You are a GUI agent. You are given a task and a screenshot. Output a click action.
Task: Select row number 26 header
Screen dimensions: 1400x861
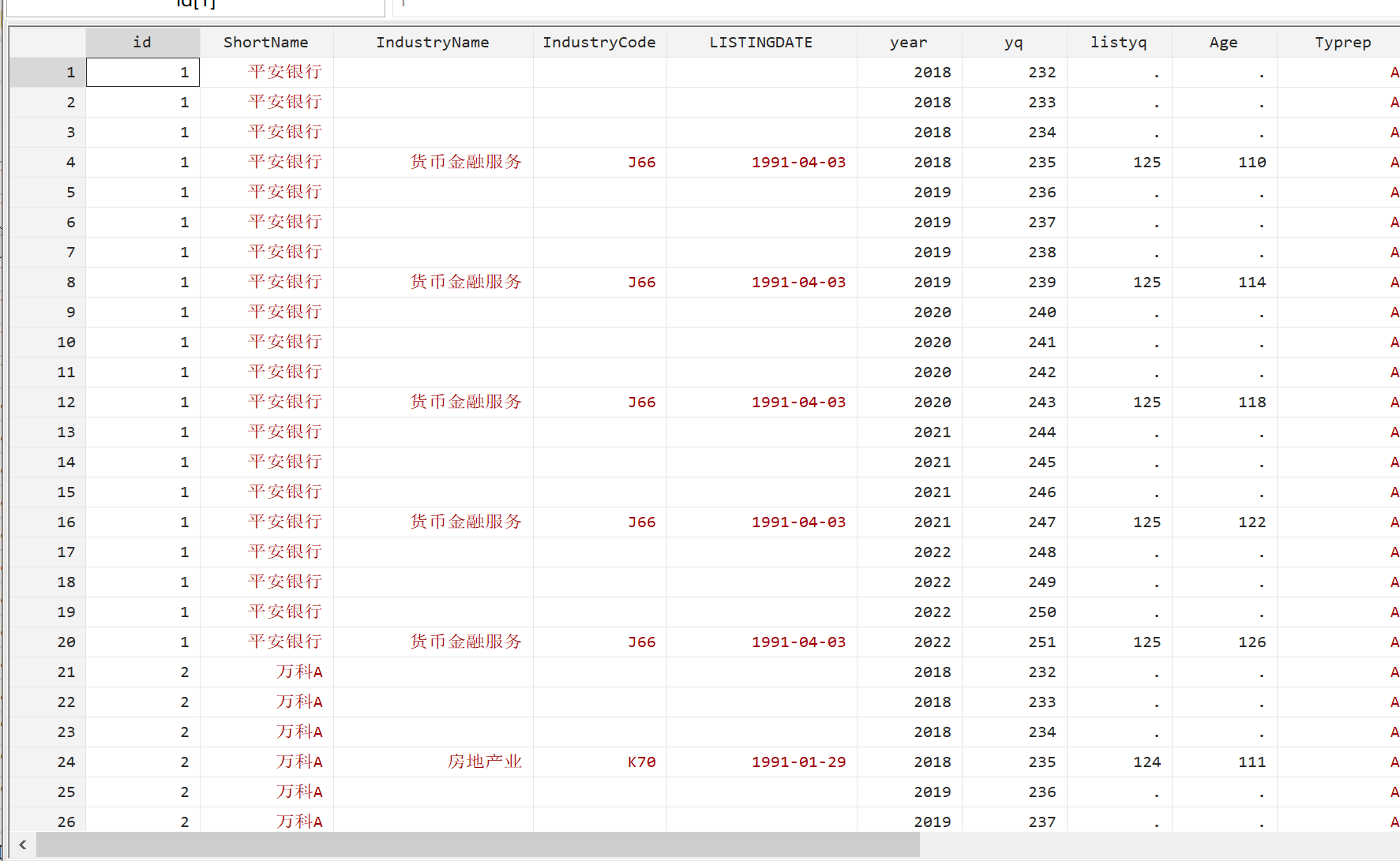click(47, 822)
